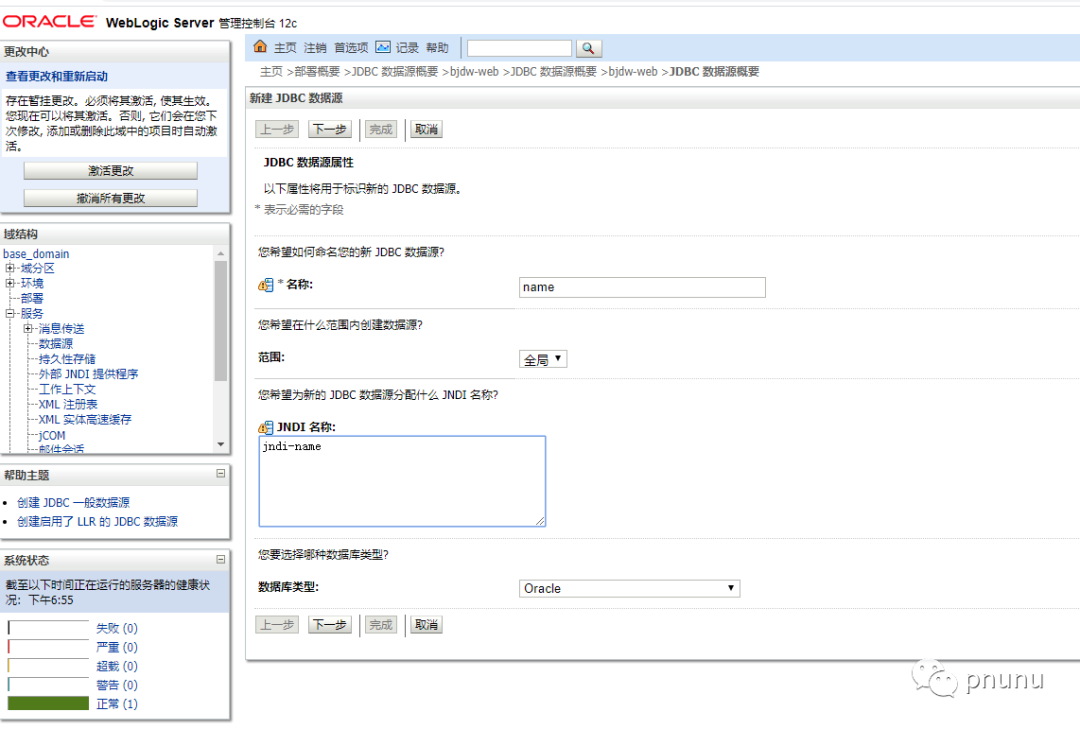Select 服务 label in domain tree
Viewport: 1080px width, 729px height.
(32, 314)
